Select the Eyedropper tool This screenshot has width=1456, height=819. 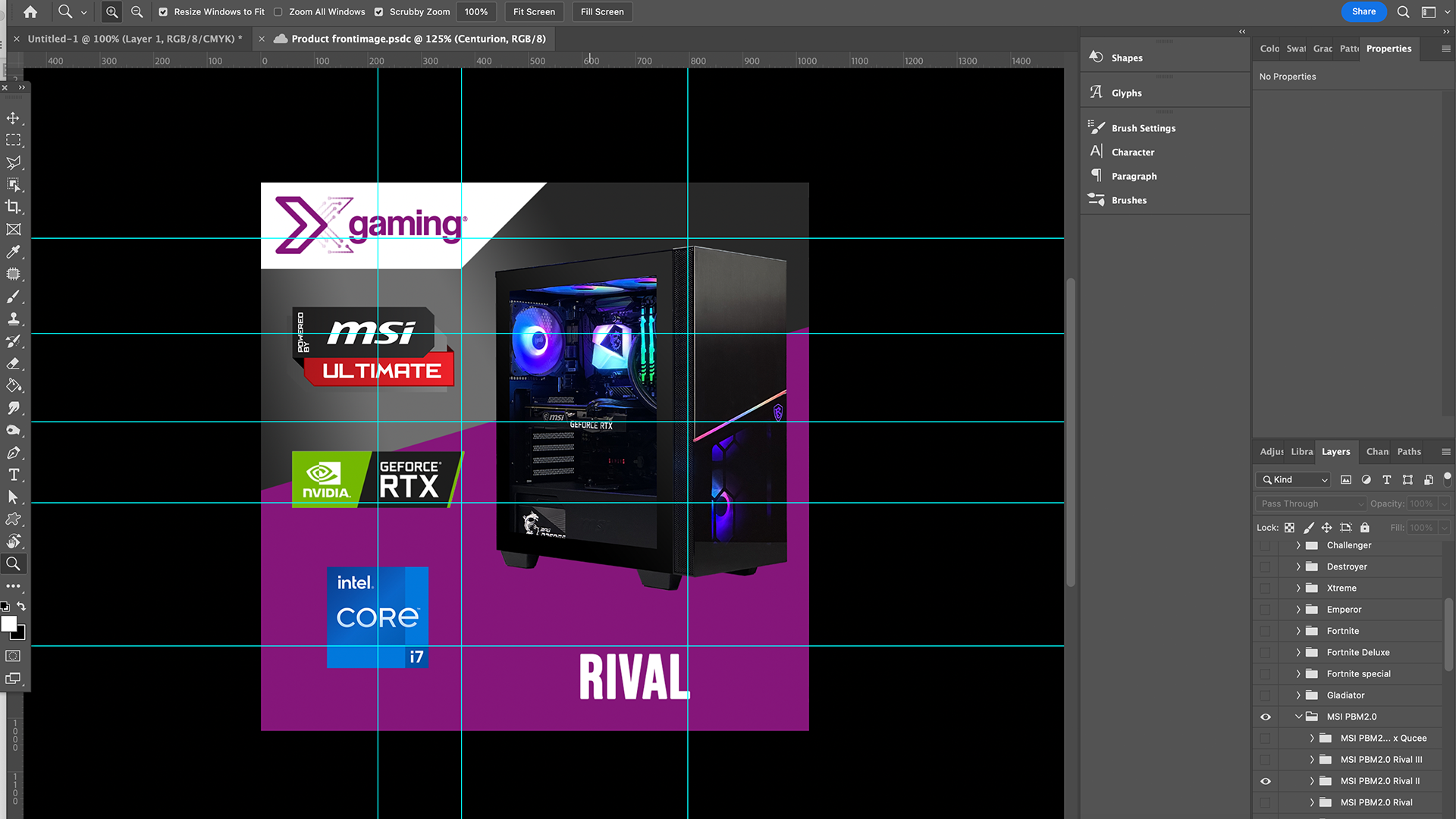[x=13, y=252]
